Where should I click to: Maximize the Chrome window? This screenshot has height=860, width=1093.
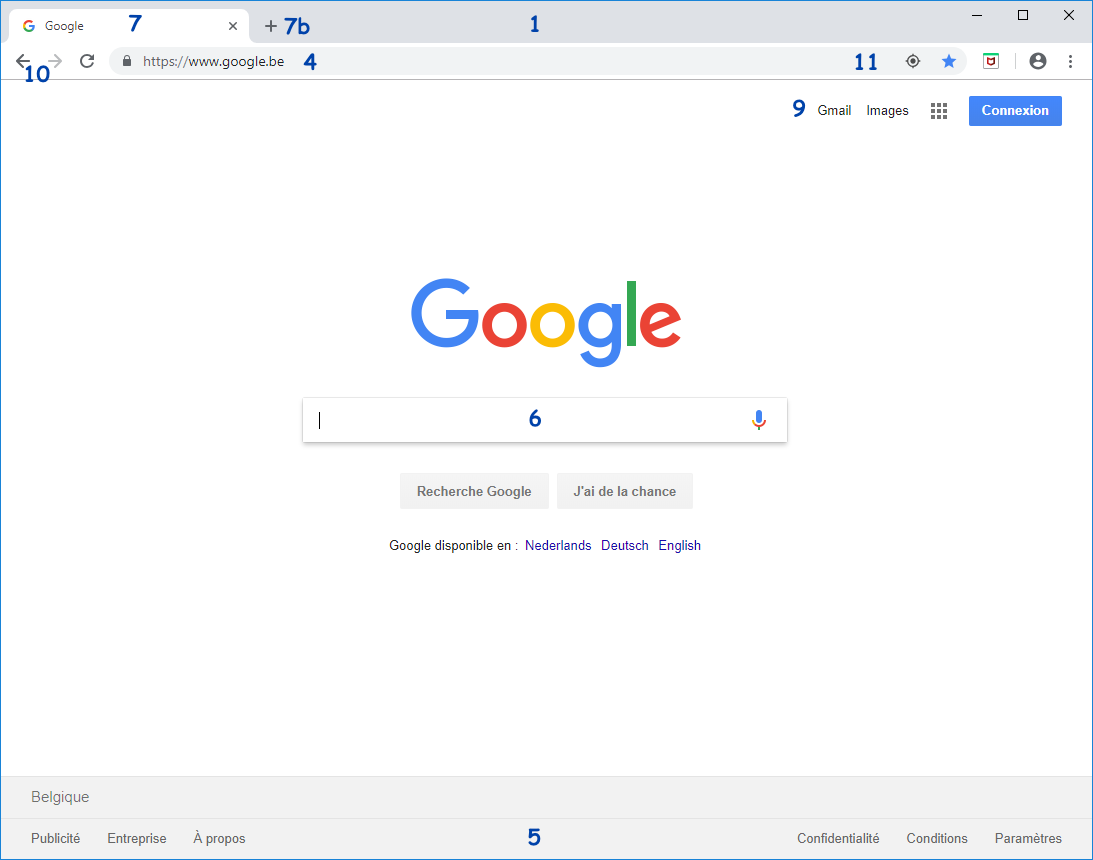tap(1023, 15)
